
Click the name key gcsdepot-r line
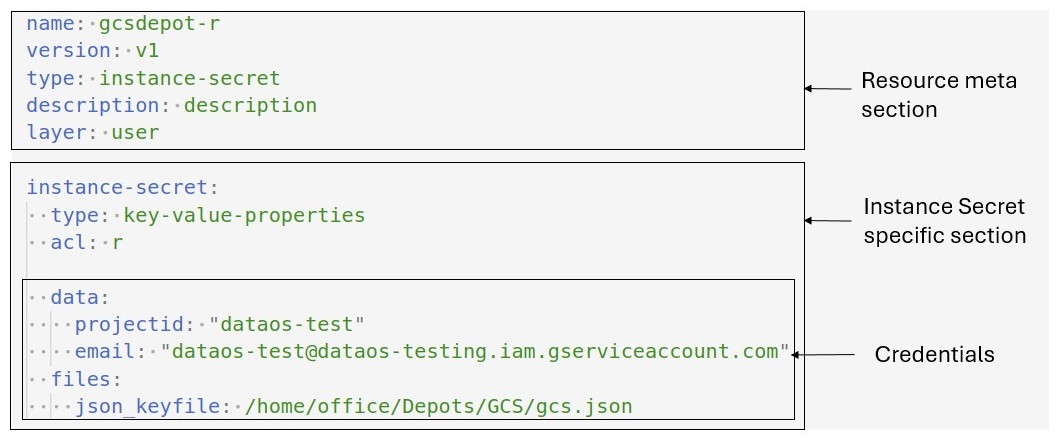click(x=123, y=24)
